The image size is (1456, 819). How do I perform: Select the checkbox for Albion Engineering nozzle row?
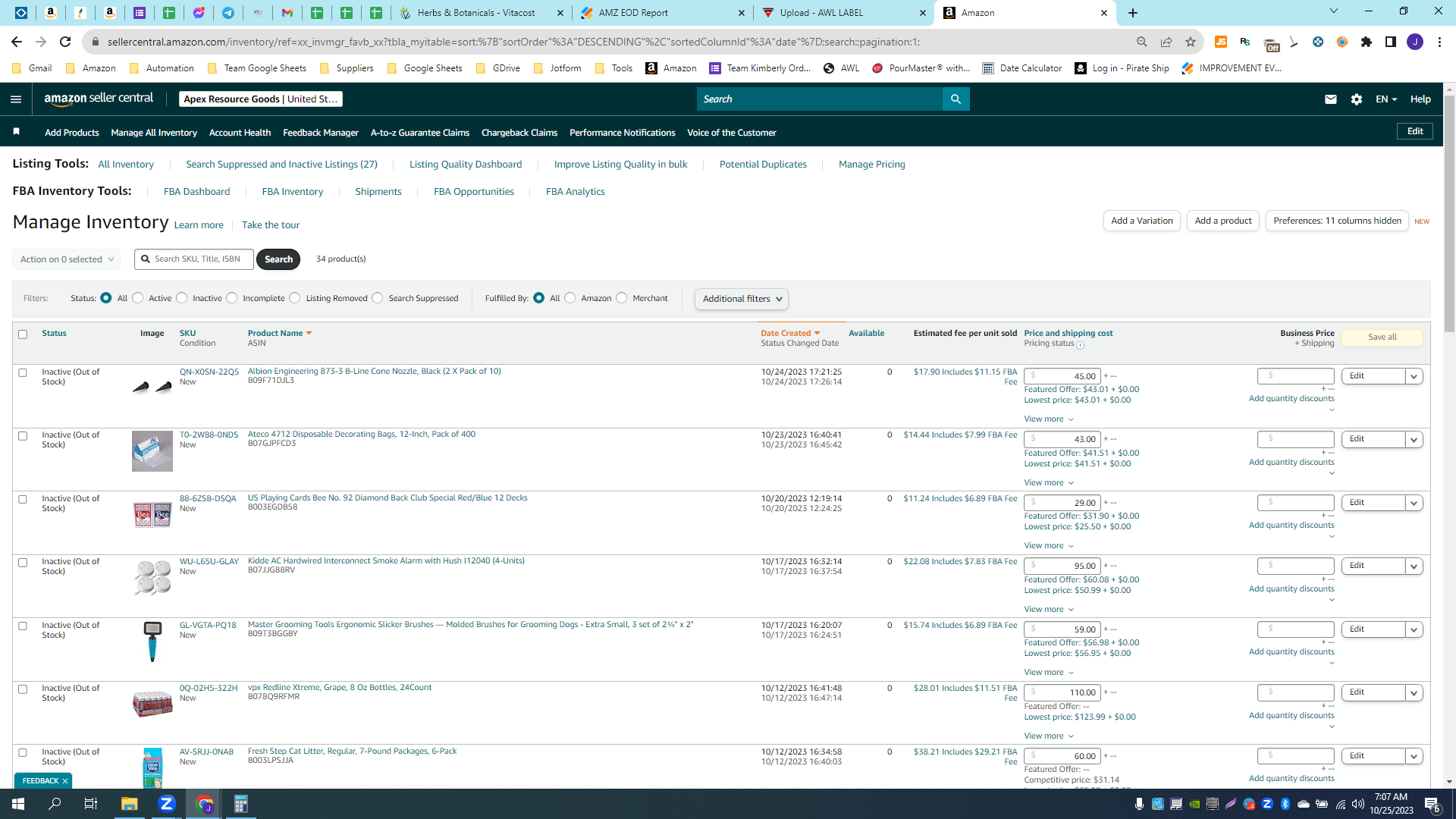[23, 373]
